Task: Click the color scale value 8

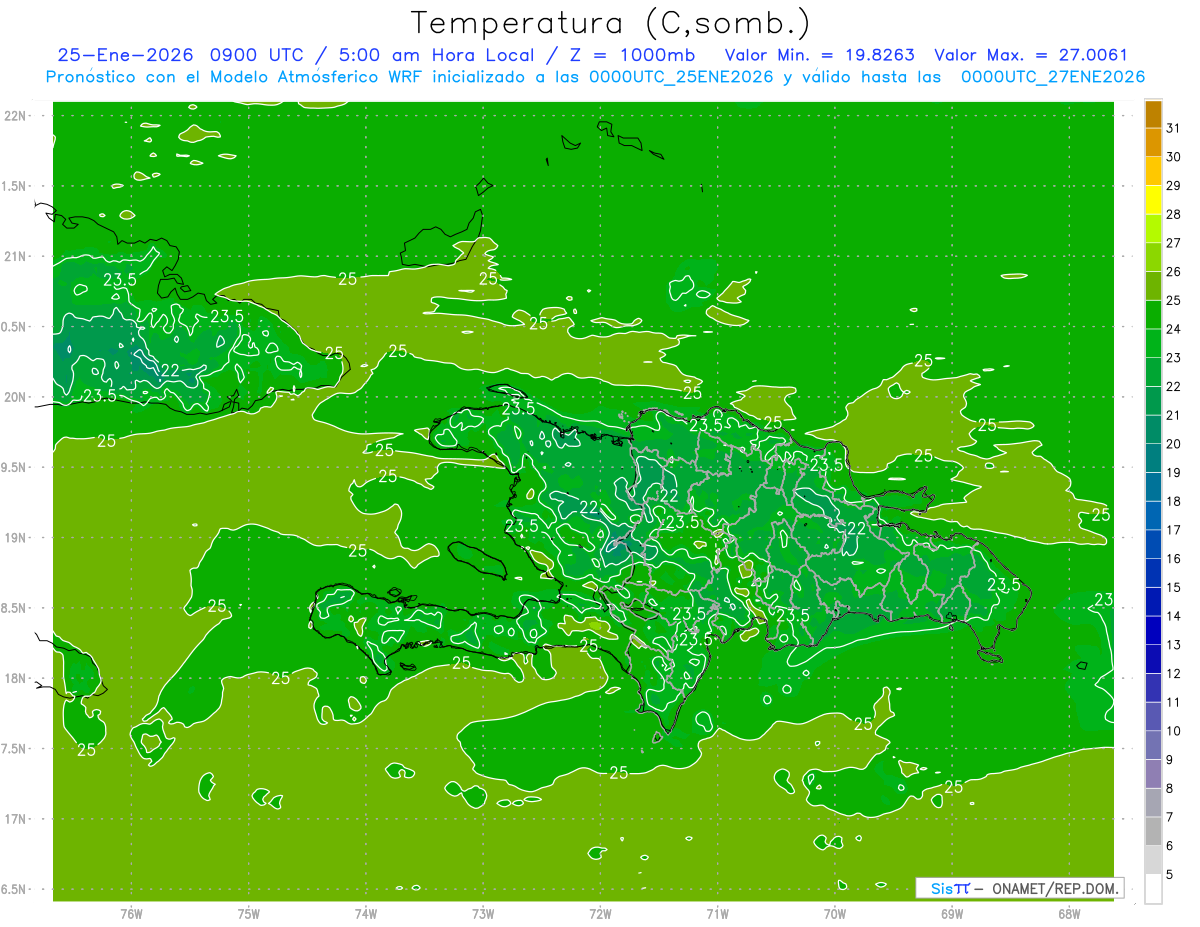Action: pos(1170,789)
